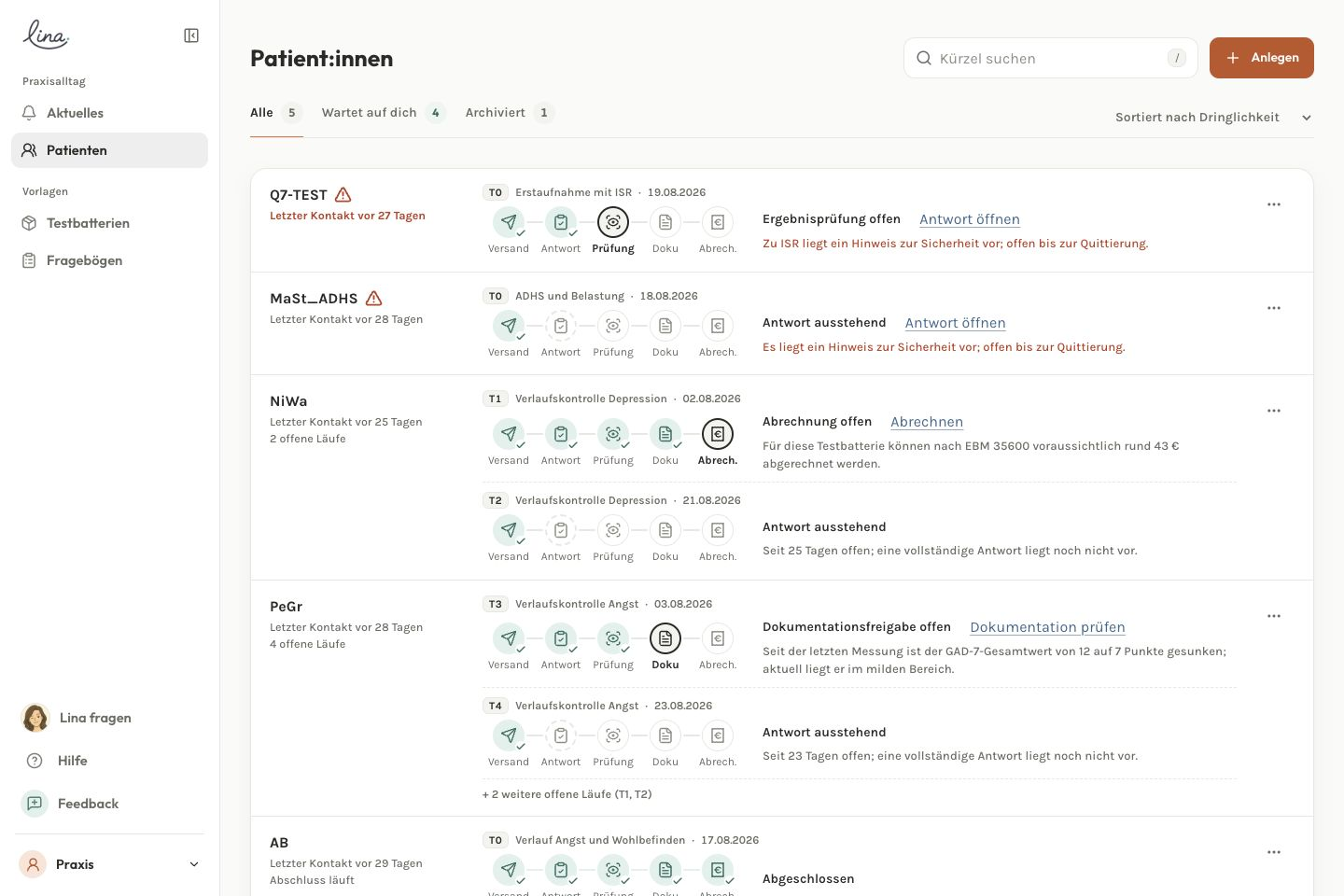Open the AB row options menu
The image size is (1344, 896).
[x=1274, y=852]
